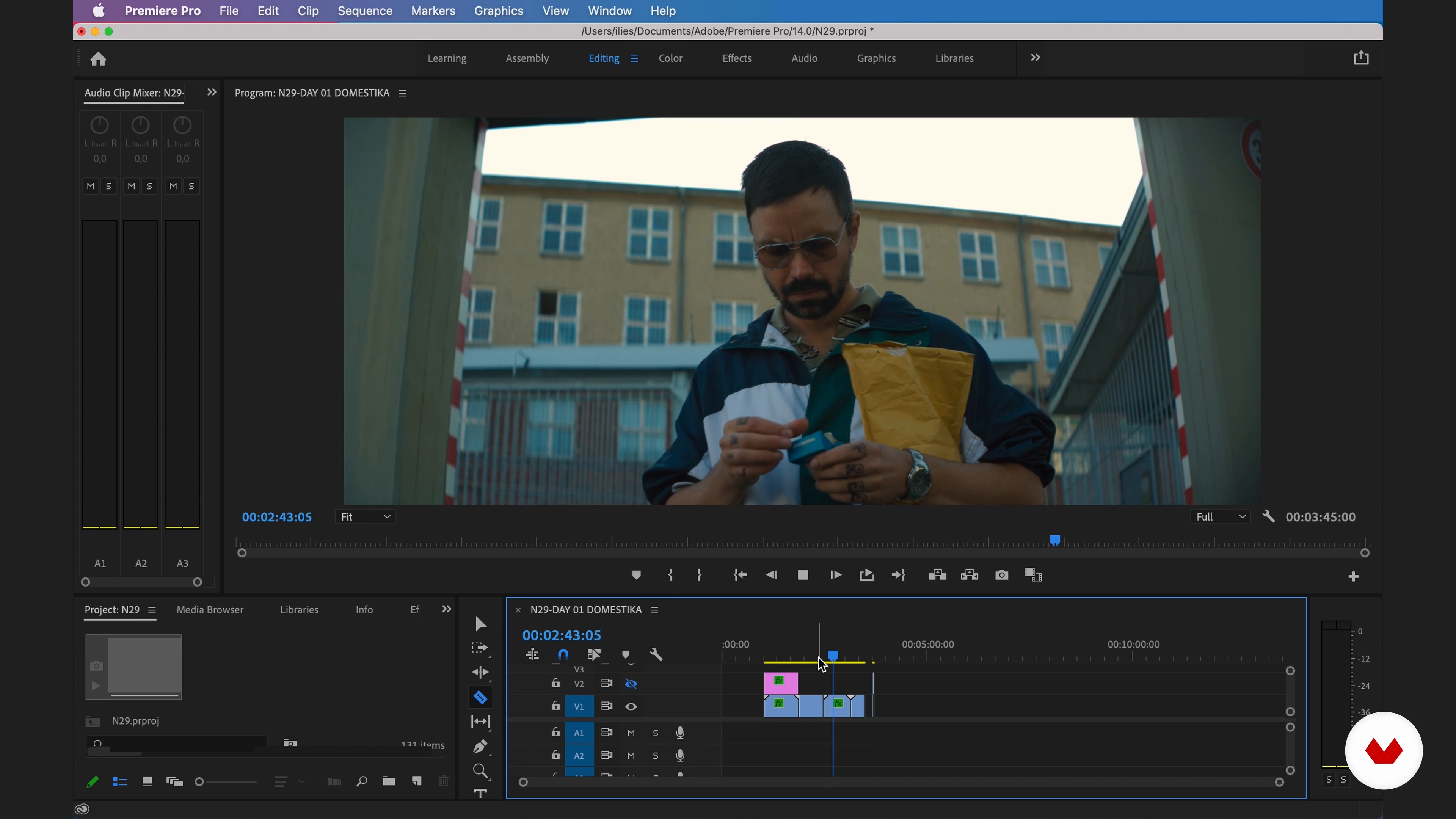The height and width of the screenshot is (819, 1456).
Task: Toggle Snap in Timeline magnet
Action: [x=563, y=654]
